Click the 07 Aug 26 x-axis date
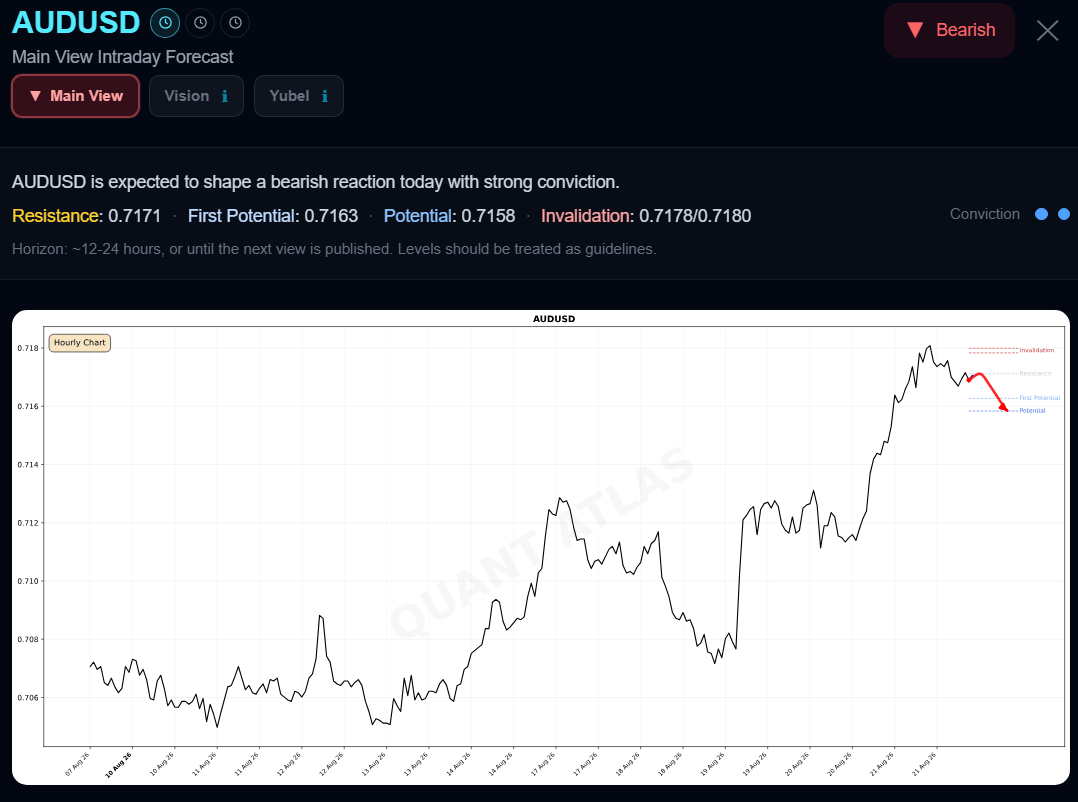Screen dimensions: 1078x802 pos(78,764)
